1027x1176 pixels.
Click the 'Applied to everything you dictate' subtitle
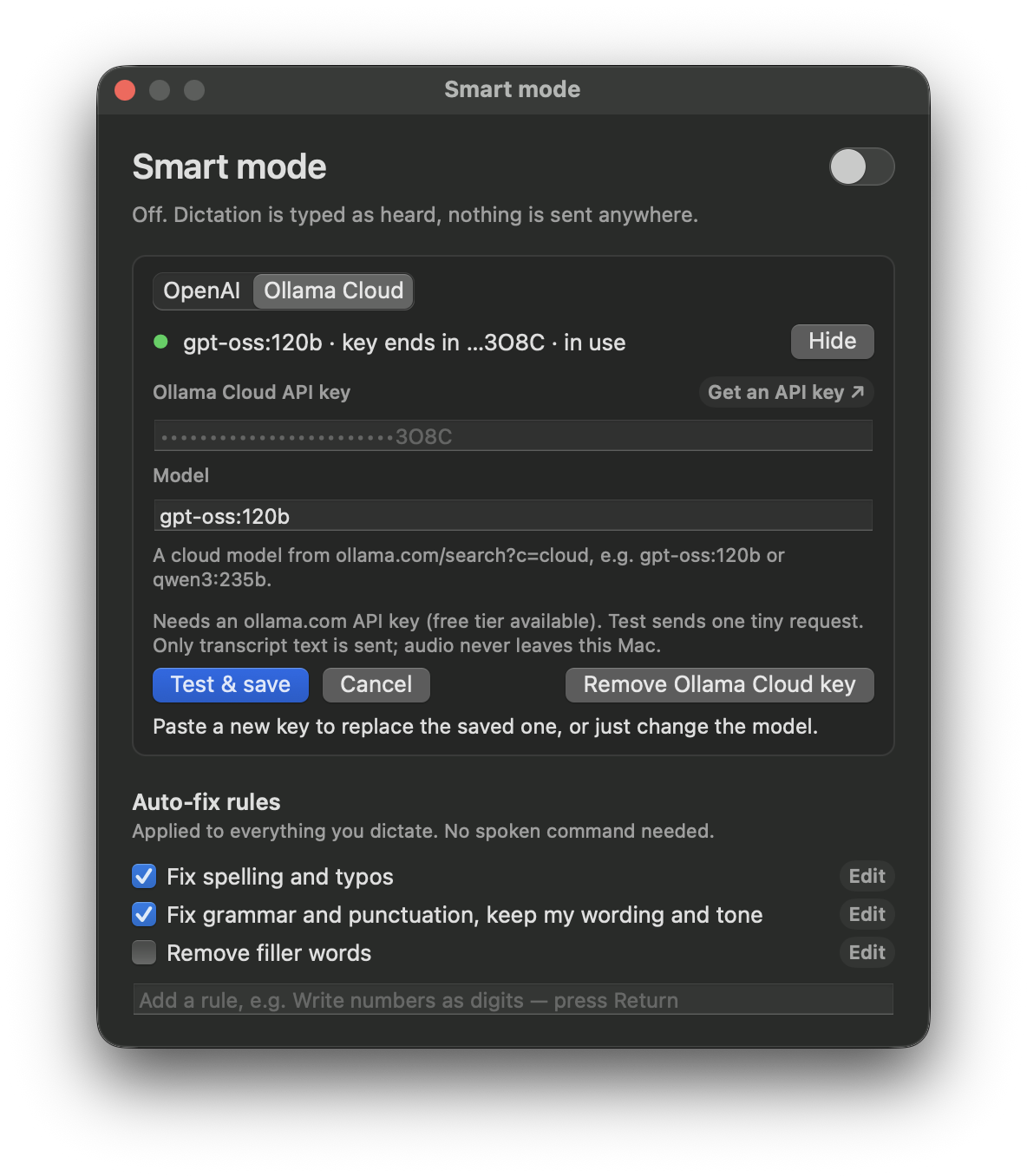pyautogui.click(x=423, y=831)
